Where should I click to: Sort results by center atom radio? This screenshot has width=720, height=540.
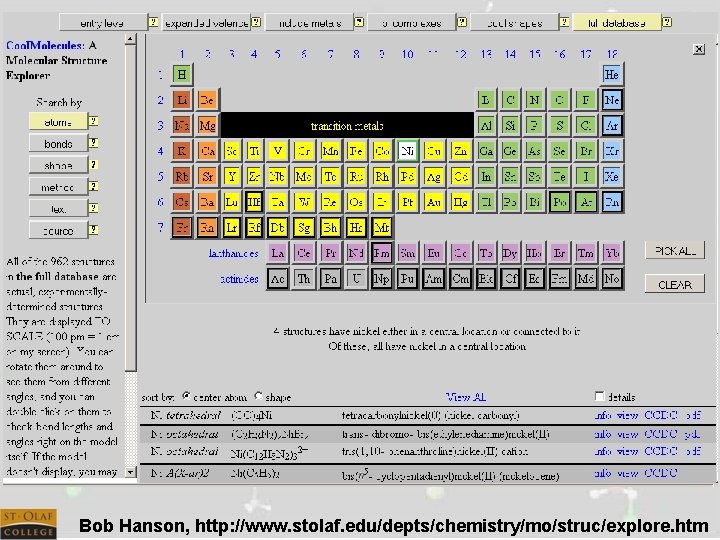pos(186,396)
